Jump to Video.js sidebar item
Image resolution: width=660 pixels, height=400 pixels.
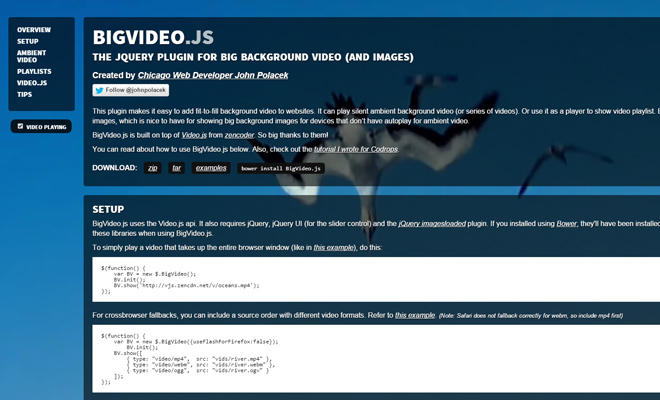pyautogui.click(x=32, y=83)
